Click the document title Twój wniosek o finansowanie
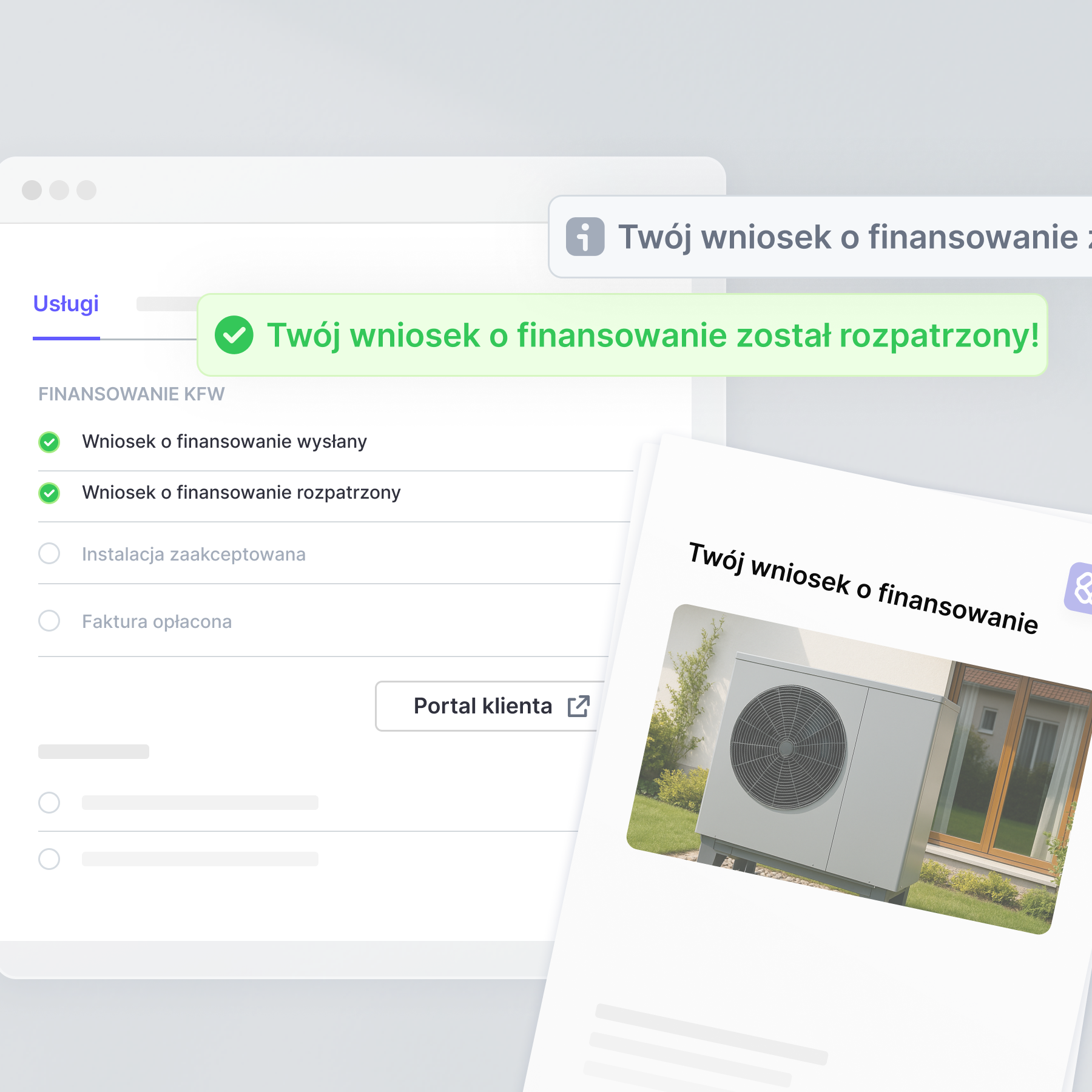Screen dimensions: 1092x1092 point(863,588)
